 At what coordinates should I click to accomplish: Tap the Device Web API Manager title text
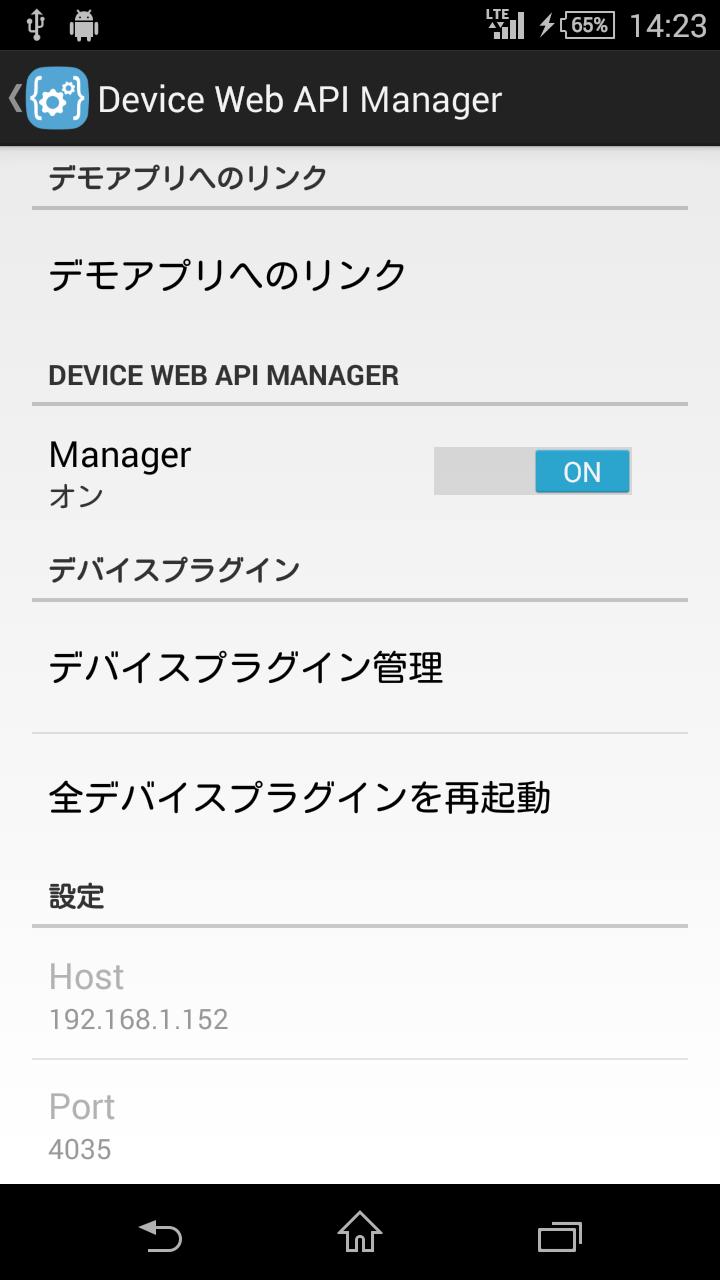coord(300,100)
